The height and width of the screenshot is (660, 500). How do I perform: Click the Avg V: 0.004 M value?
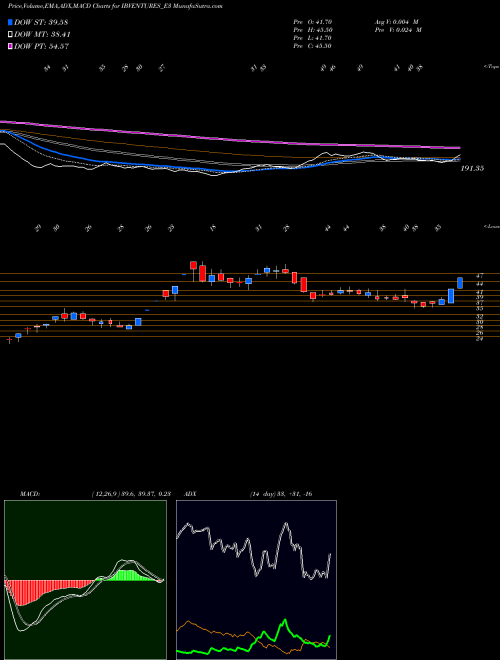397,21
